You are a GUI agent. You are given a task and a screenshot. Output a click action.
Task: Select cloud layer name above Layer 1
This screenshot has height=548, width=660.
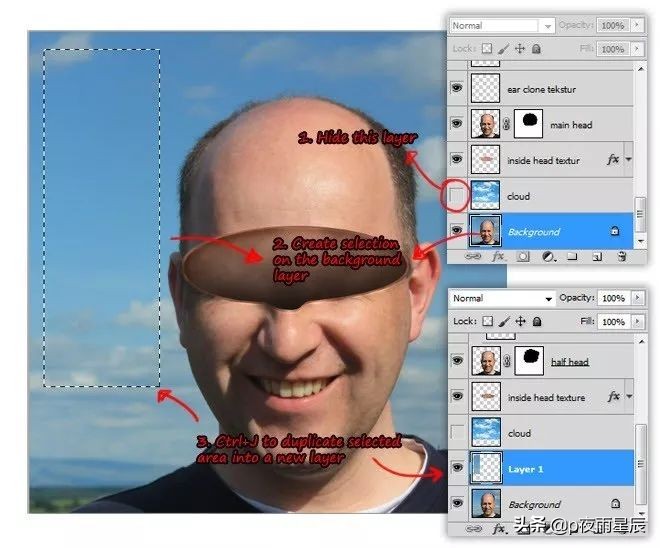click(x=519, y=433)
